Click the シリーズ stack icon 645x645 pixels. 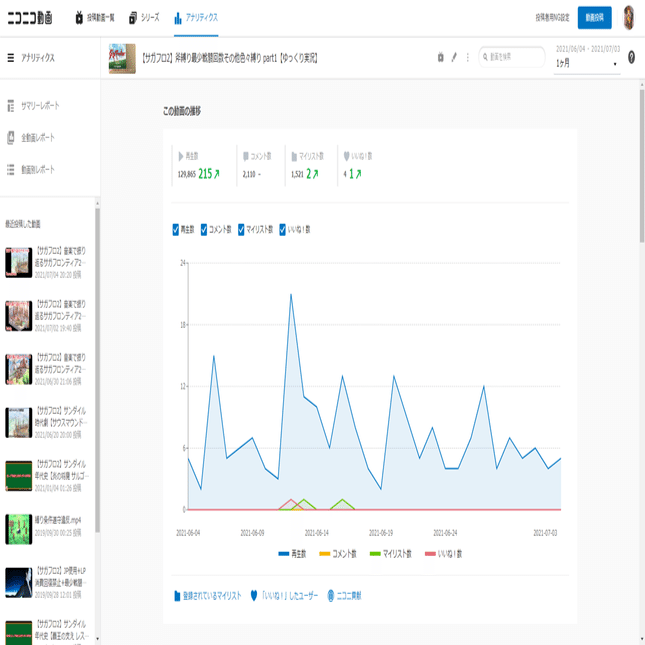(132, 18)
